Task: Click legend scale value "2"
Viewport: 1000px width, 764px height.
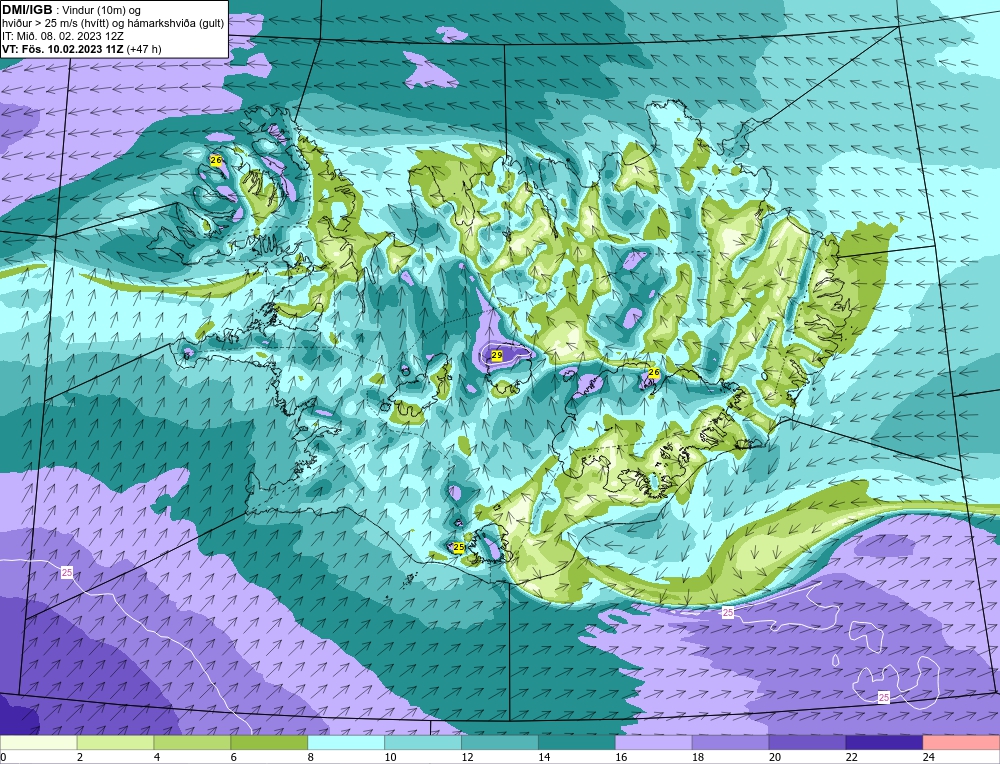Action: (x=79, y=757)
